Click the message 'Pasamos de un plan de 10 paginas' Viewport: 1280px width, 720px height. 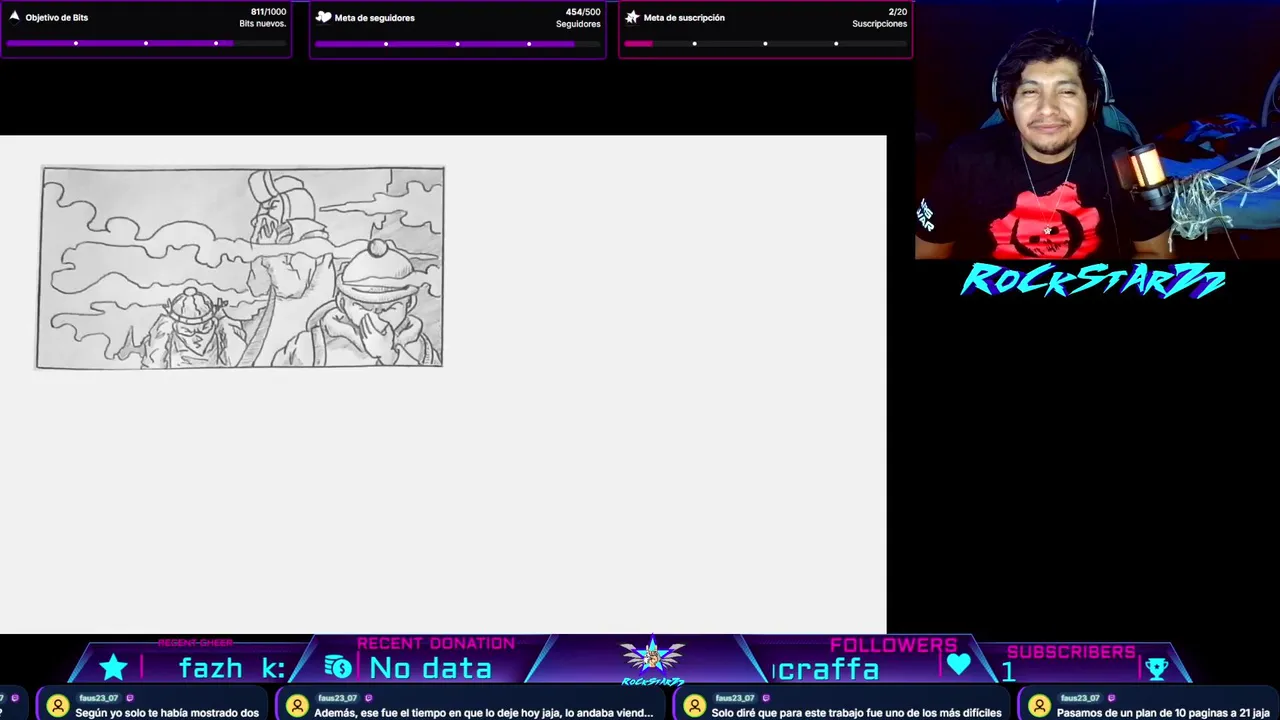tap(1163, 713)
